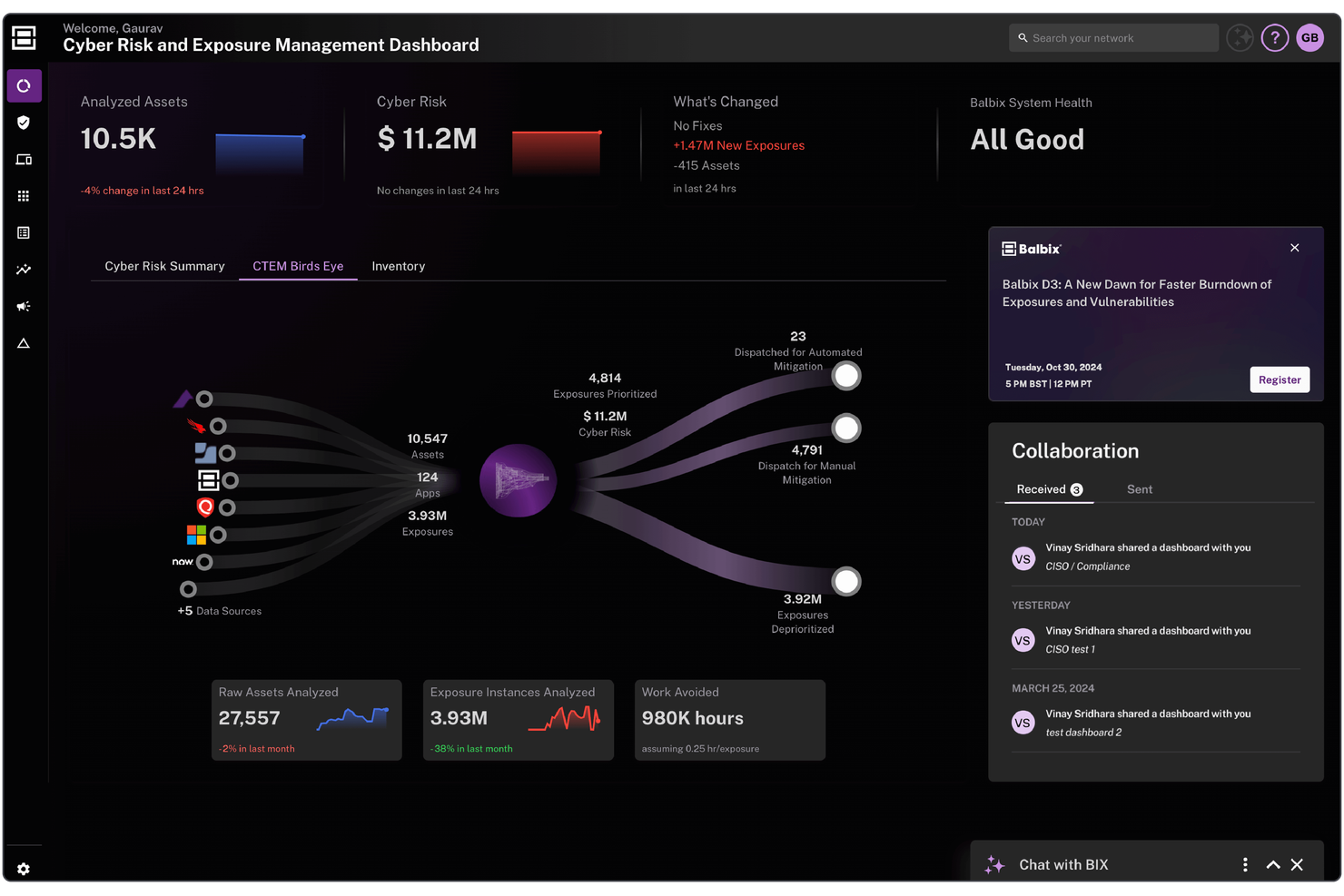The image size is (1344, 896).
Task: Click the alerts triangle icon in the sidebar
Action: [x=24, y=342]
